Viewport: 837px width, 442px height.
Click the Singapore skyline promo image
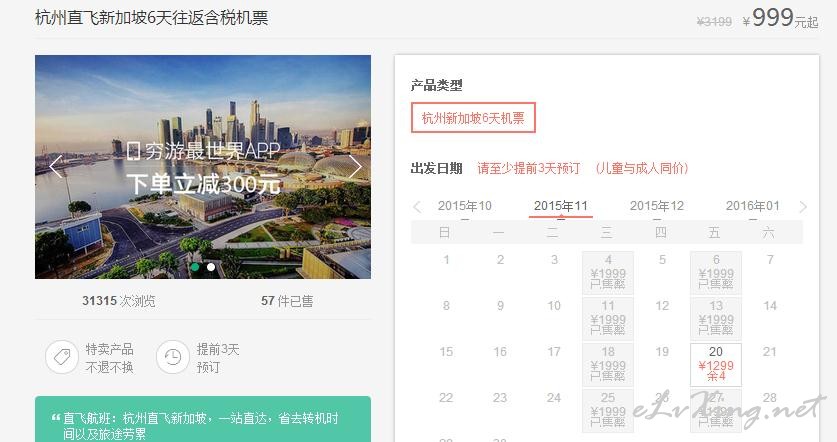[x=203, y=167]
